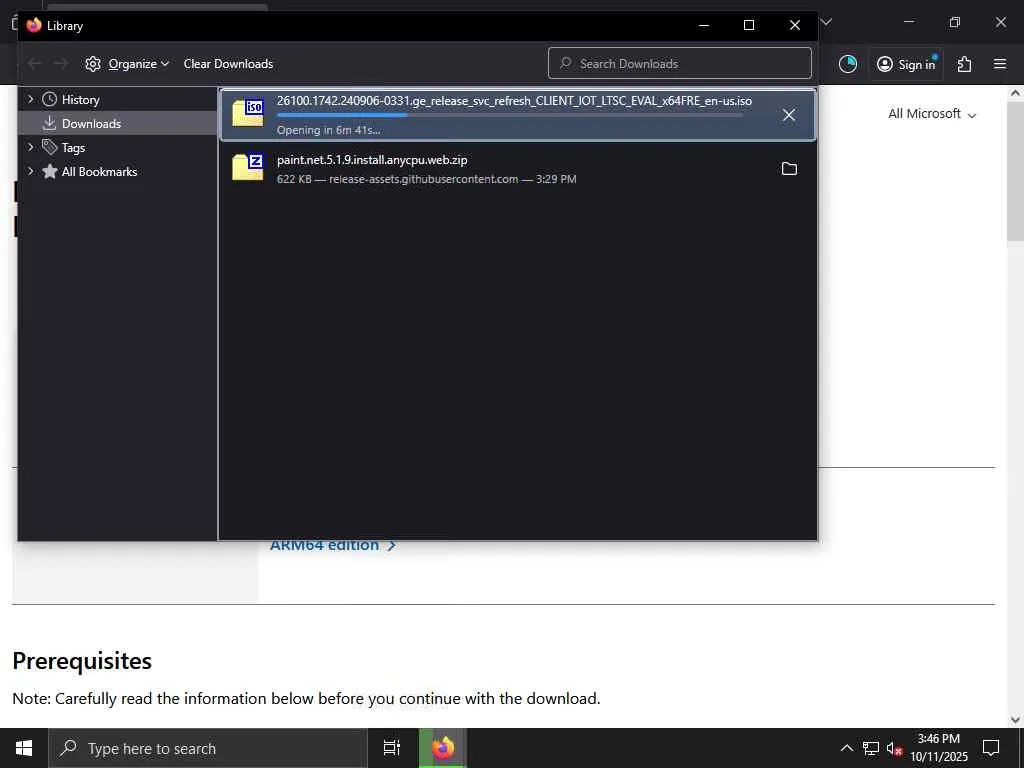
Task: Expand the History tree node
Action: tap(30, 99)
